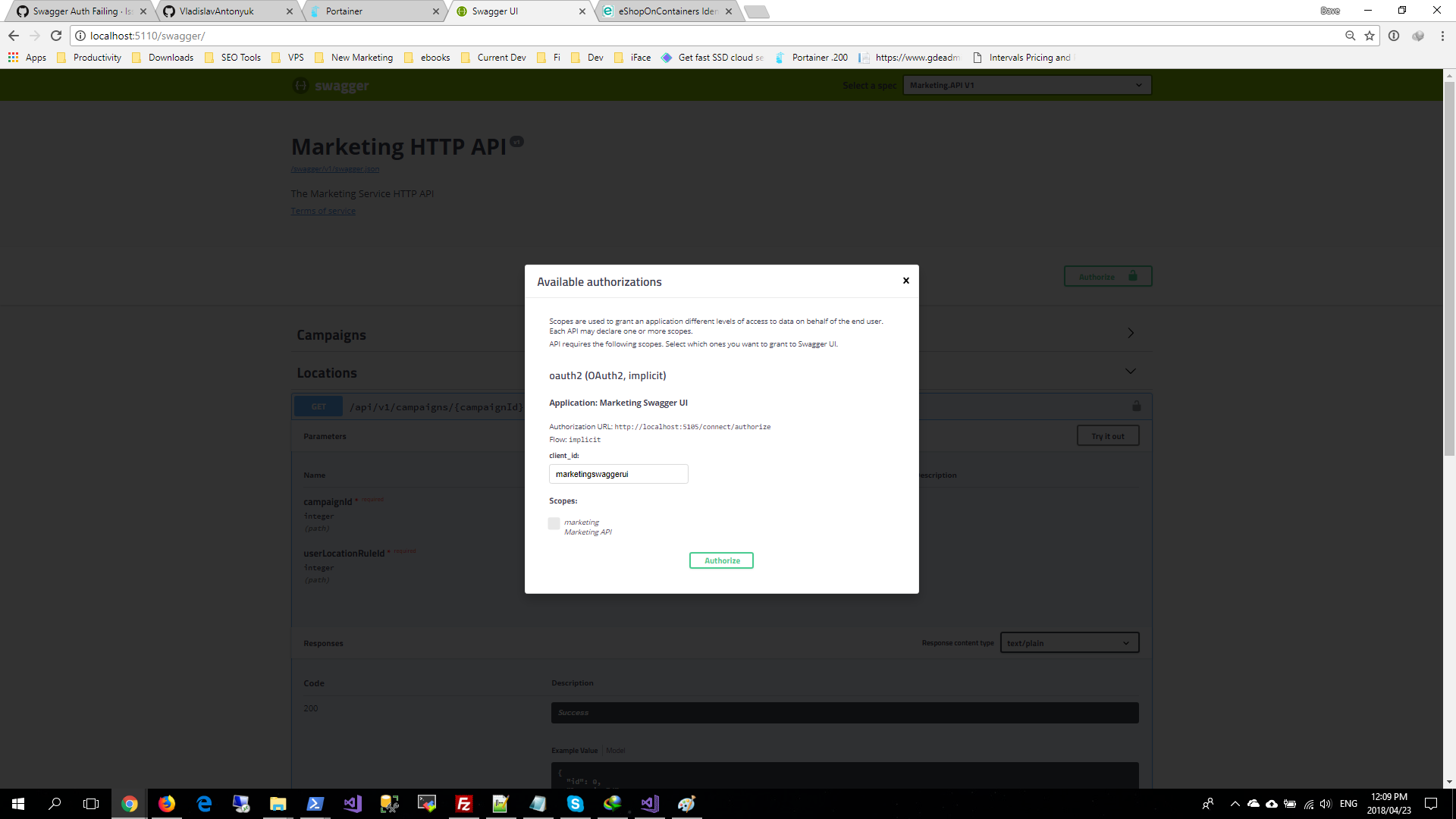This screenshot has height=819, width=1456.
Task: Go back to the previous page
Action: [14, 36]
